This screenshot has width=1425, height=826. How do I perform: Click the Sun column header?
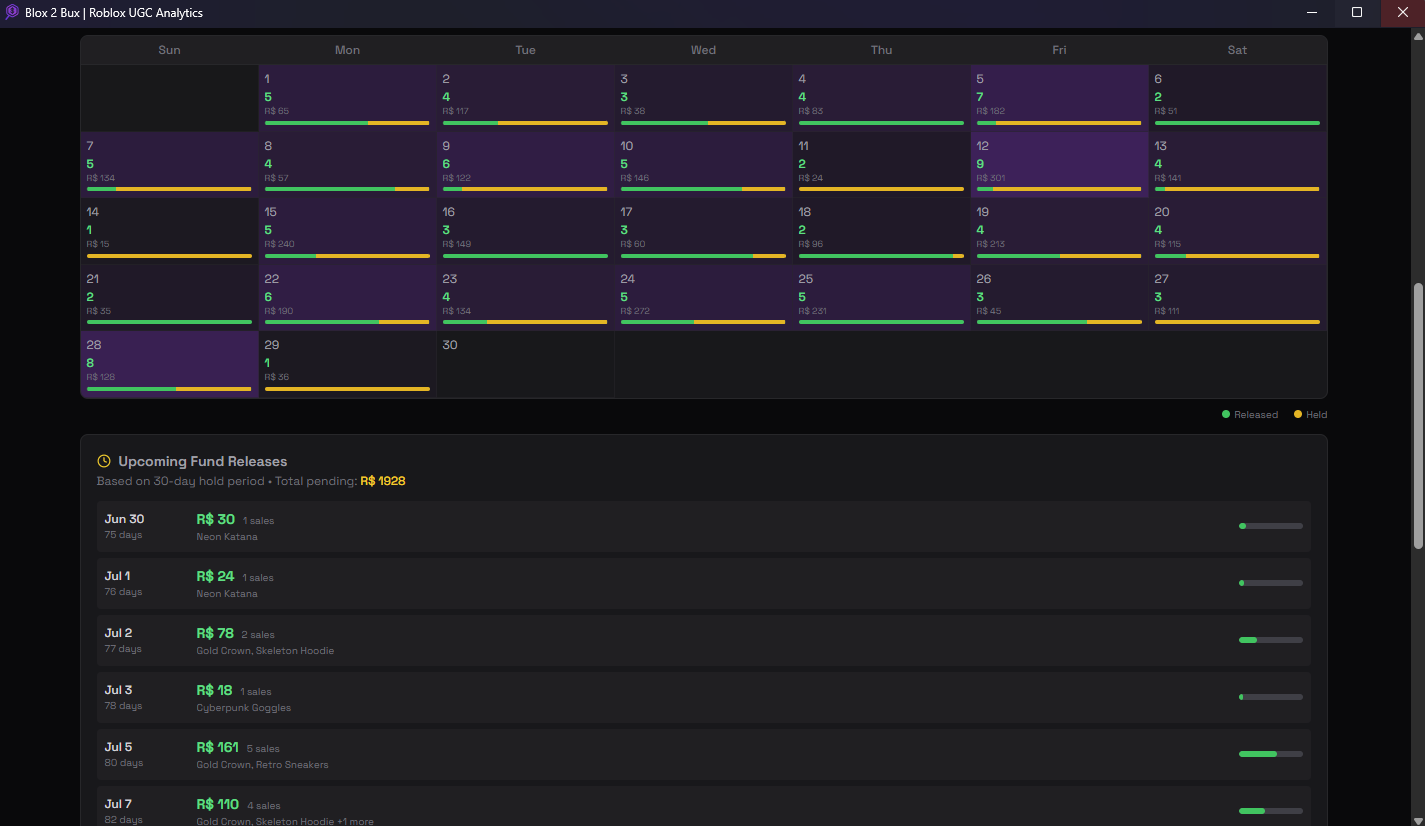click(169, 49)
